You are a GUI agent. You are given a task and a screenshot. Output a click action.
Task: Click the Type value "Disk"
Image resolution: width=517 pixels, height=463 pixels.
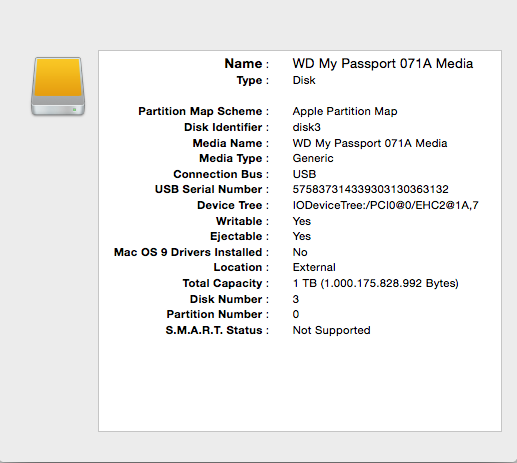pyautogui.click(x=304, y=80)
